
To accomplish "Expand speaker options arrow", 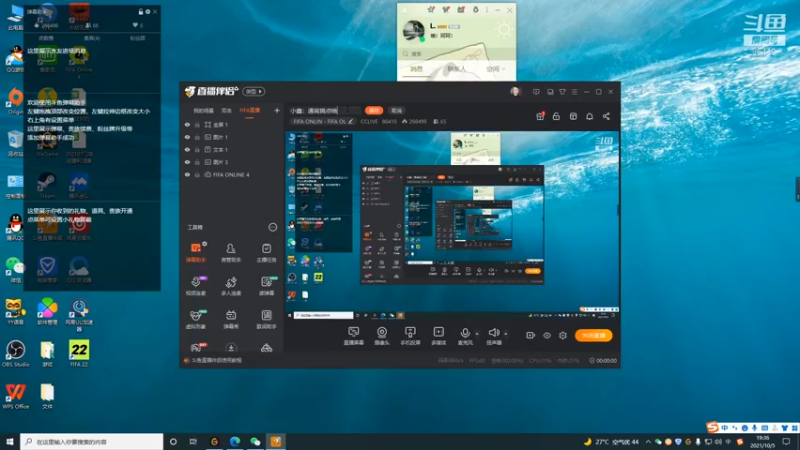I will tap(506, 334).
